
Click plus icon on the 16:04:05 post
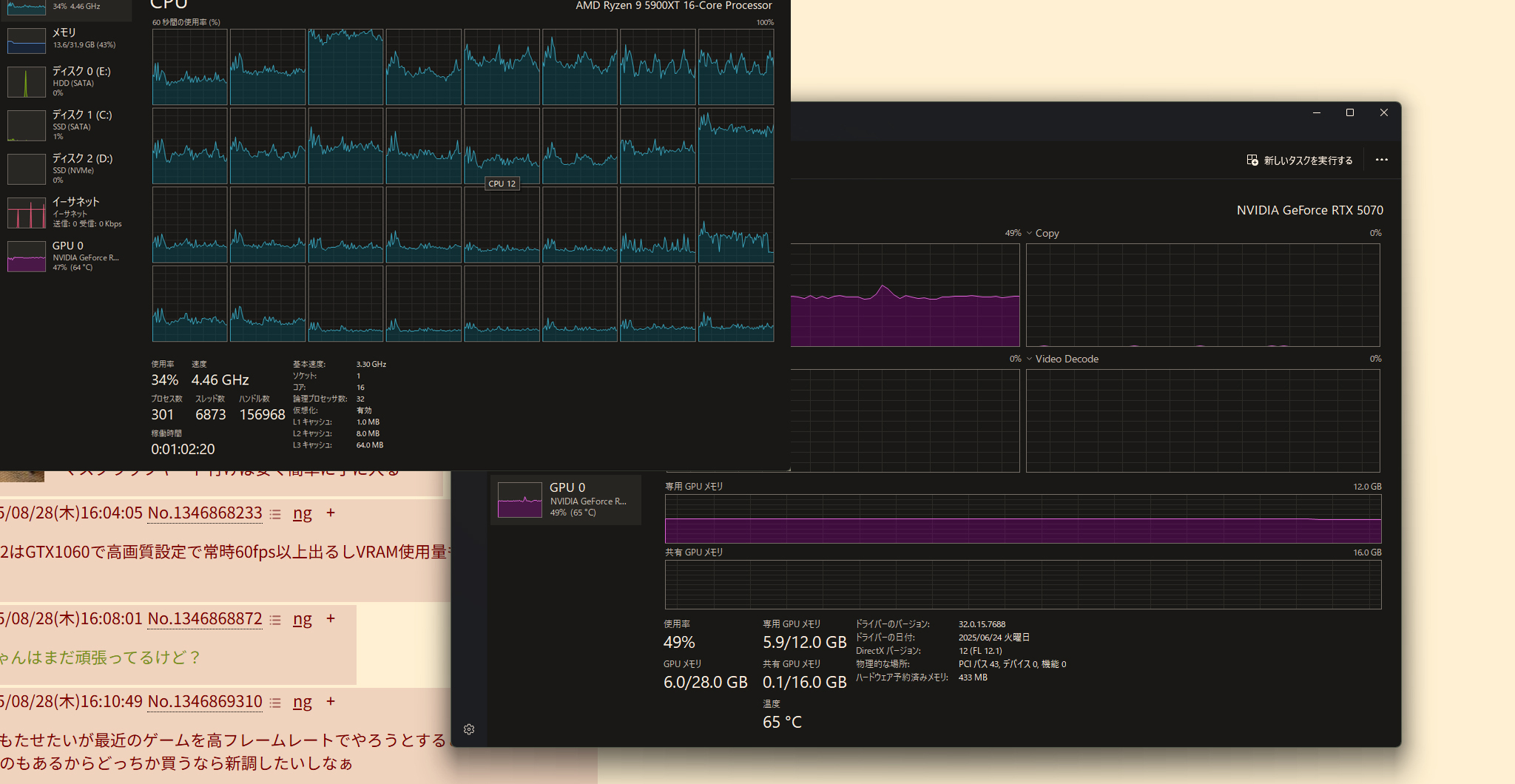(331, 513)
